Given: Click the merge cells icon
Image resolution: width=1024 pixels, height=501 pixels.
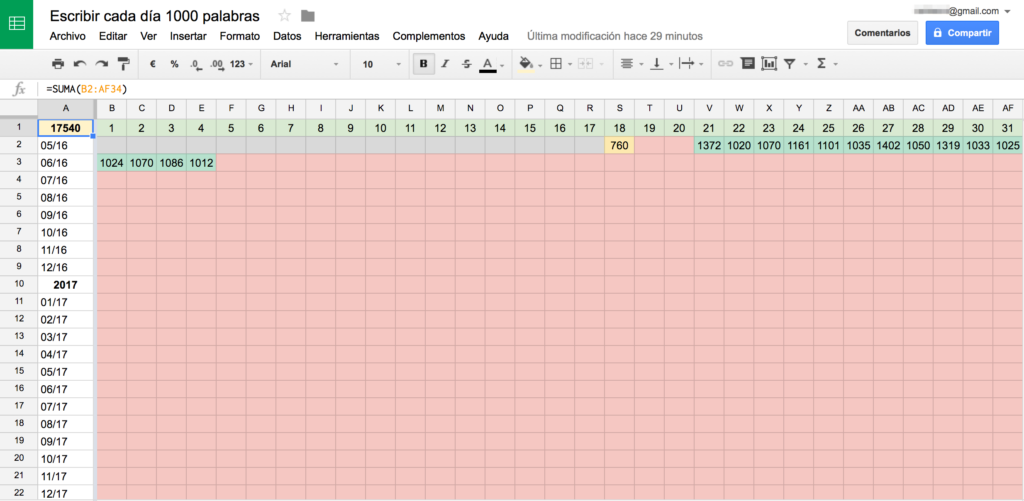Looking at the screenshot, I should point(584,64).
